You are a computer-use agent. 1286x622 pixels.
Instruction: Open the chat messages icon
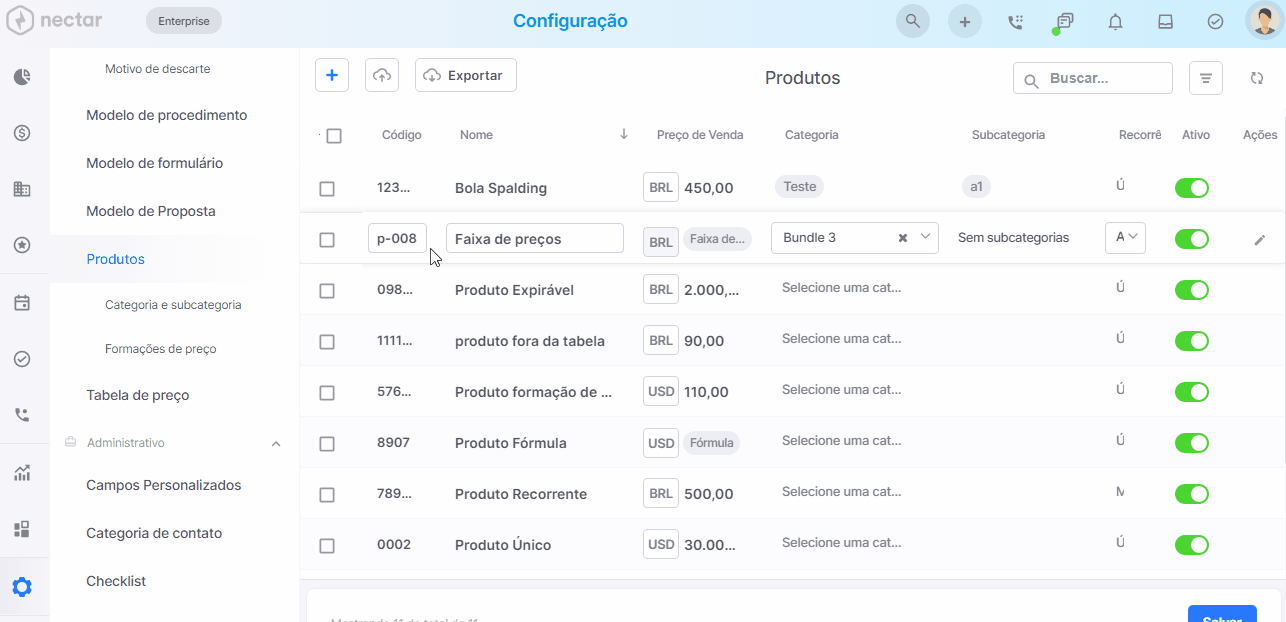[x=1065, y=21]
